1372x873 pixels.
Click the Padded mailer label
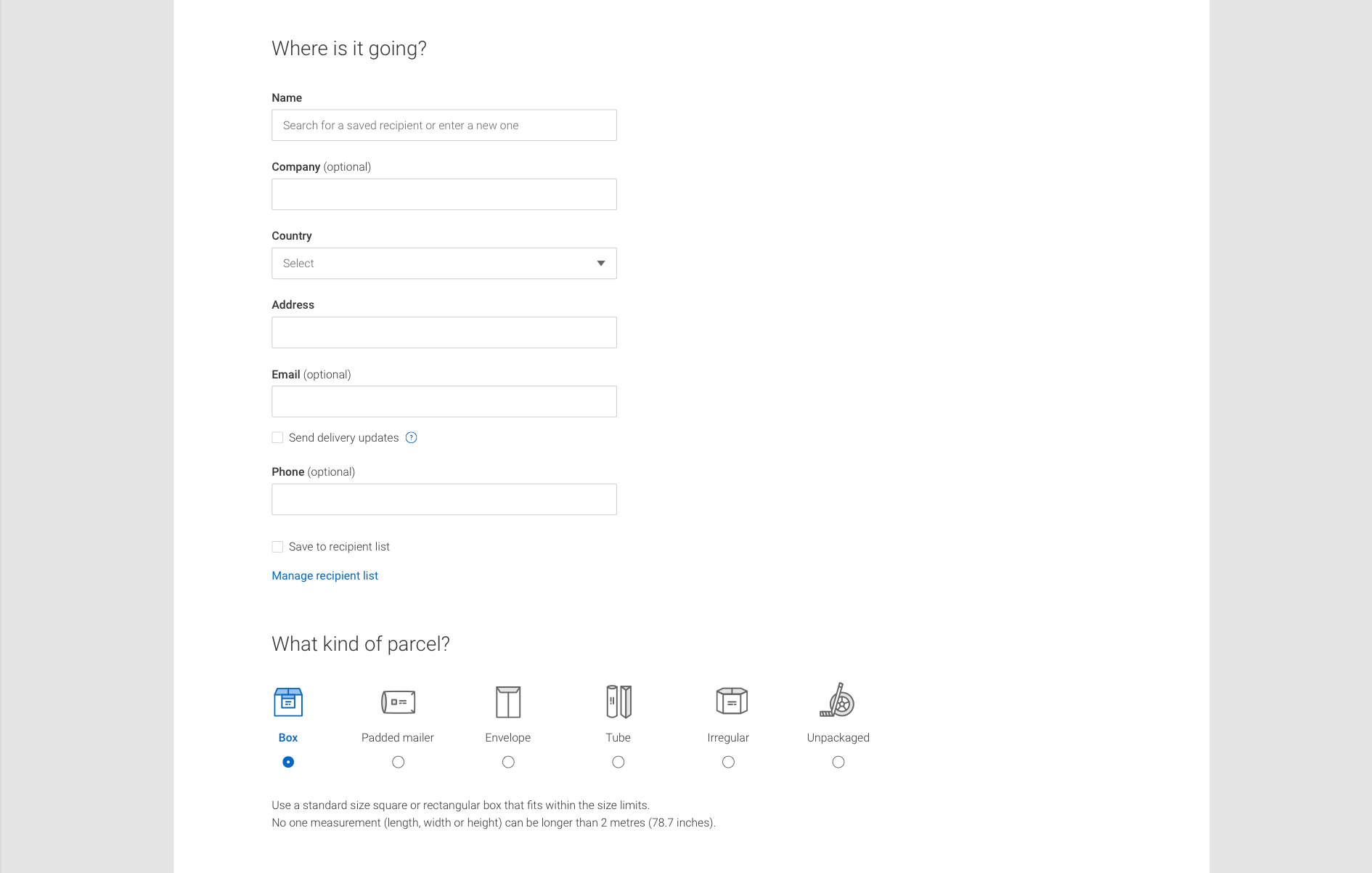click(398, 737)
